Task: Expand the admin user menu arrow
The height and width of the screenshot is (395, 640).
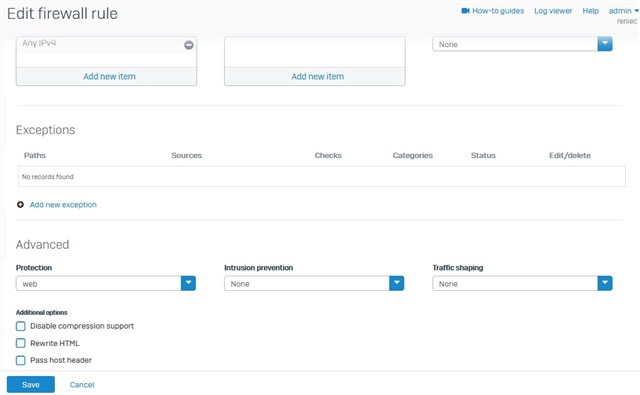Action: 636,11
